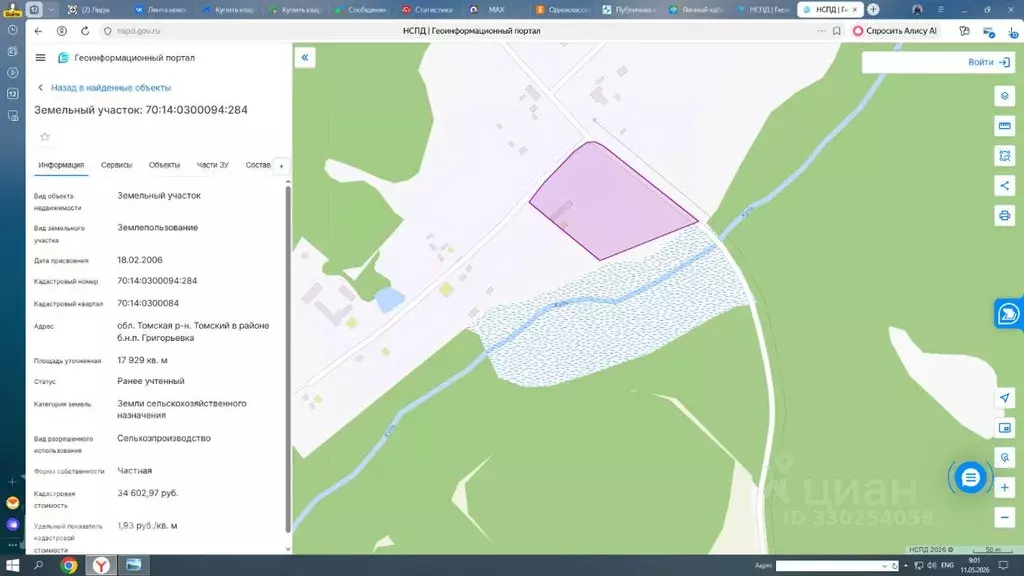Click the Ранее учтенный status value

(151, 381)
